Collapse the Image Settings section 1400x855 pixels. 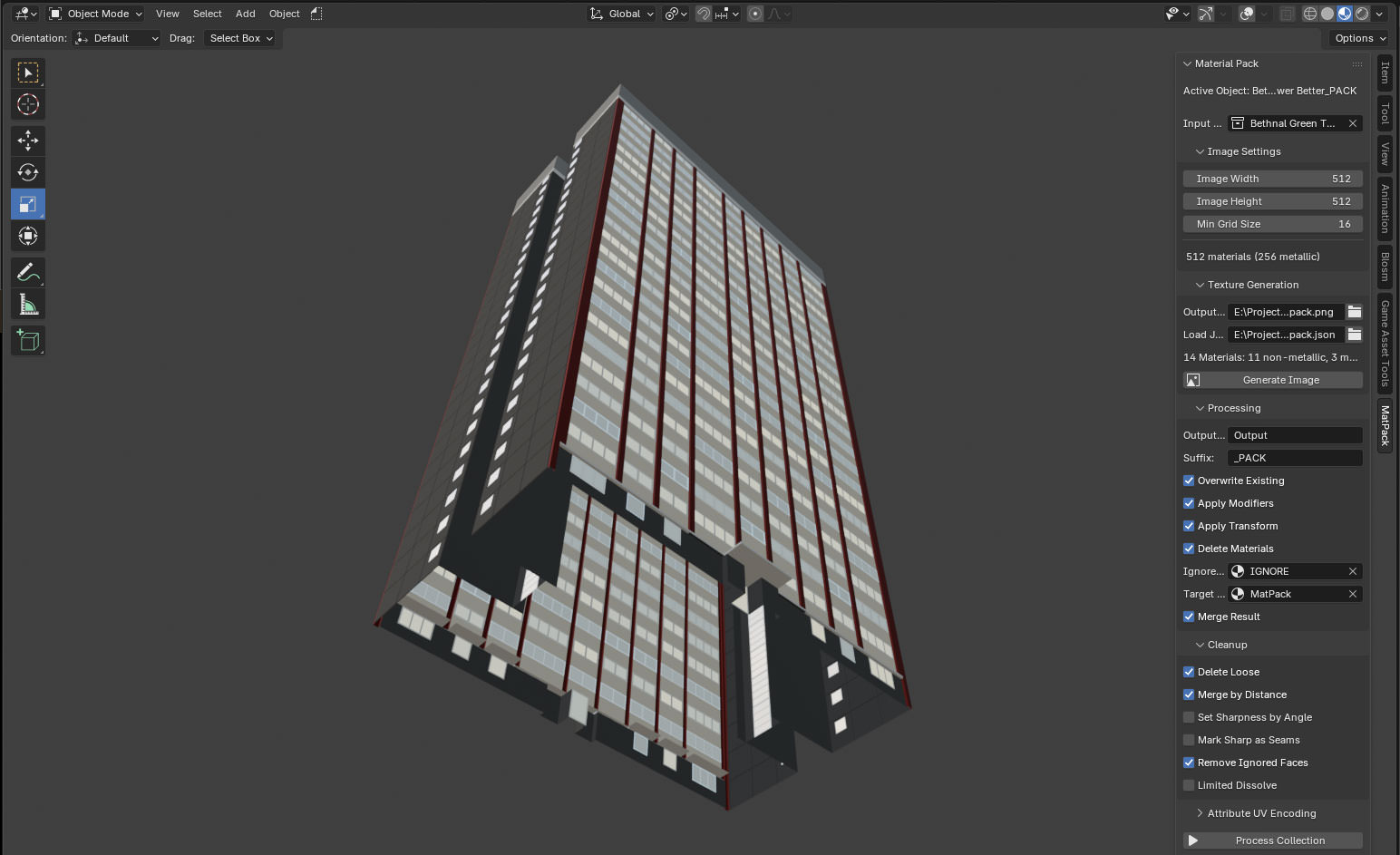point(1242,151)
